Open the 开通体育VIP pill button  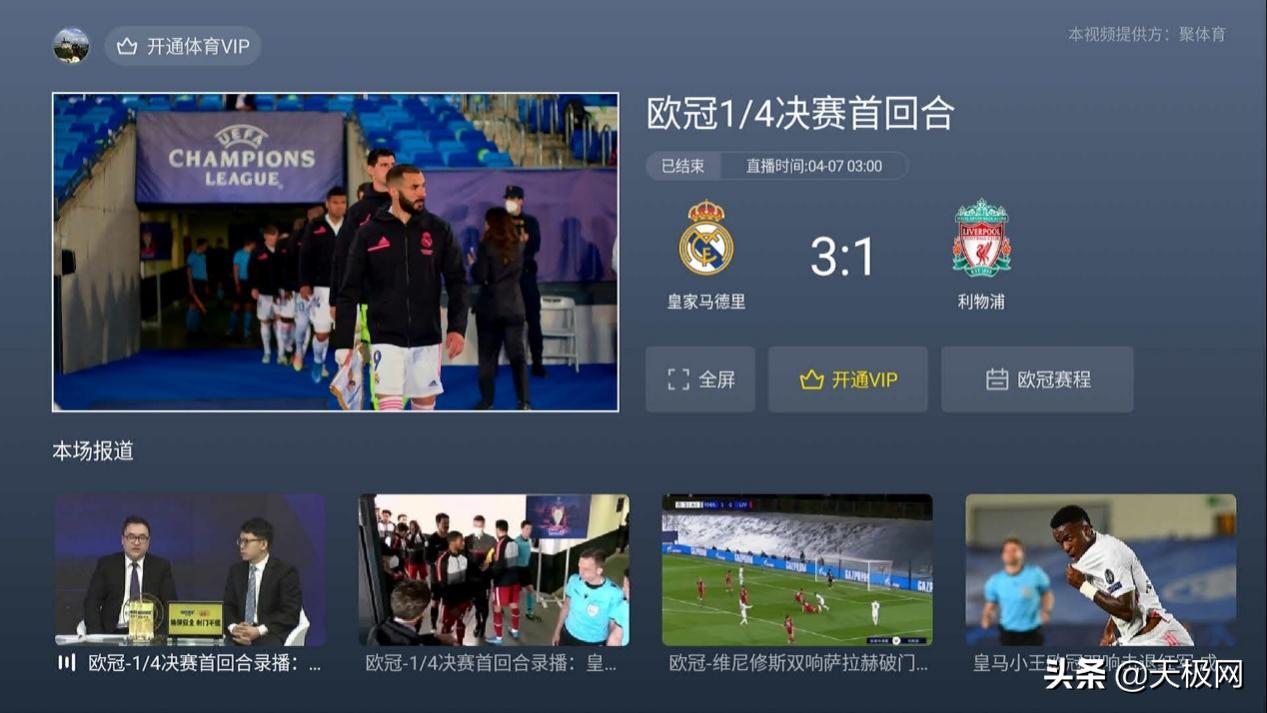tap(183, 46)
